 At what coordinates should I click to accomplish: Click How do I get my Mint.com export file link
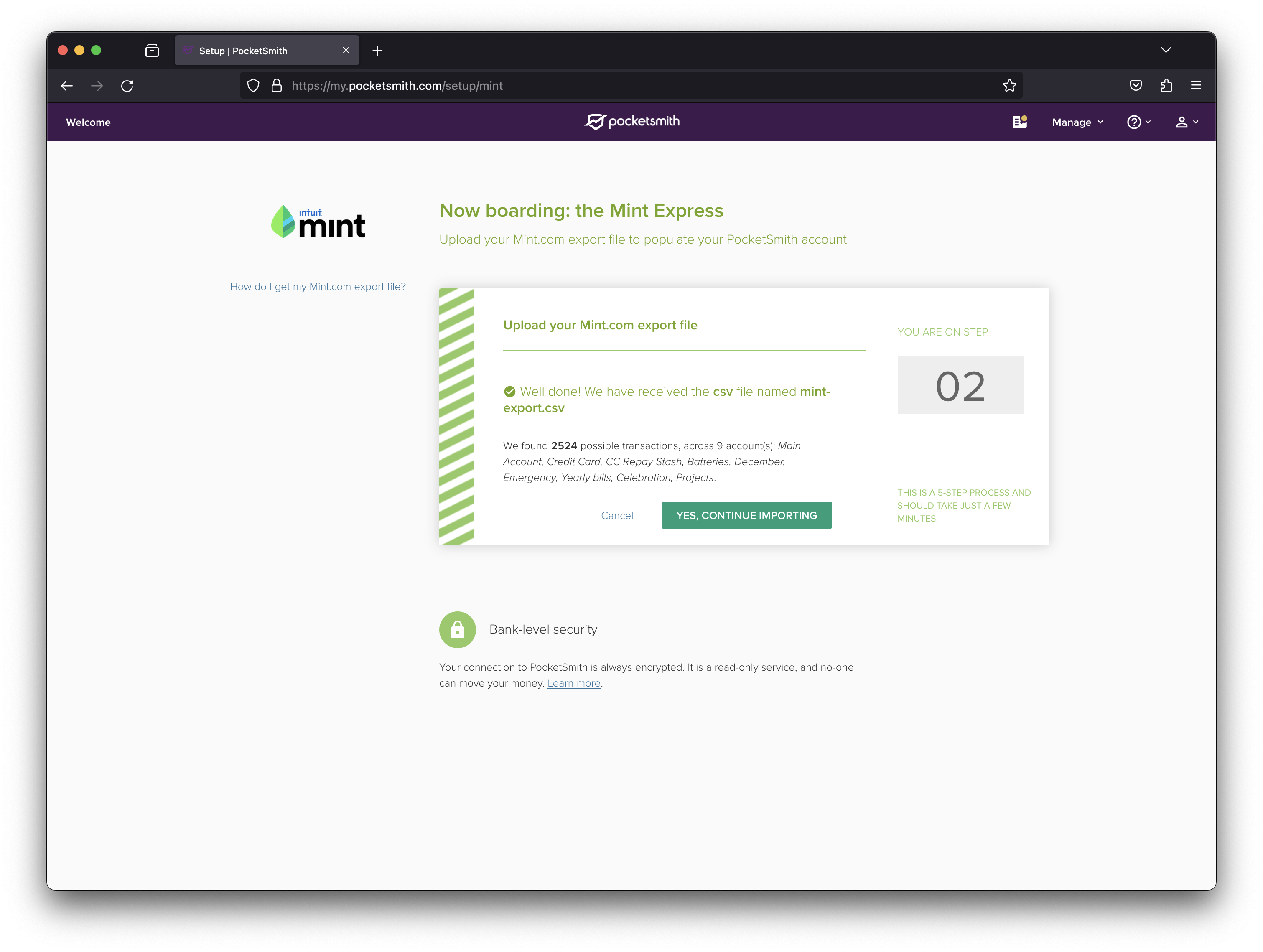coord(317,287)
